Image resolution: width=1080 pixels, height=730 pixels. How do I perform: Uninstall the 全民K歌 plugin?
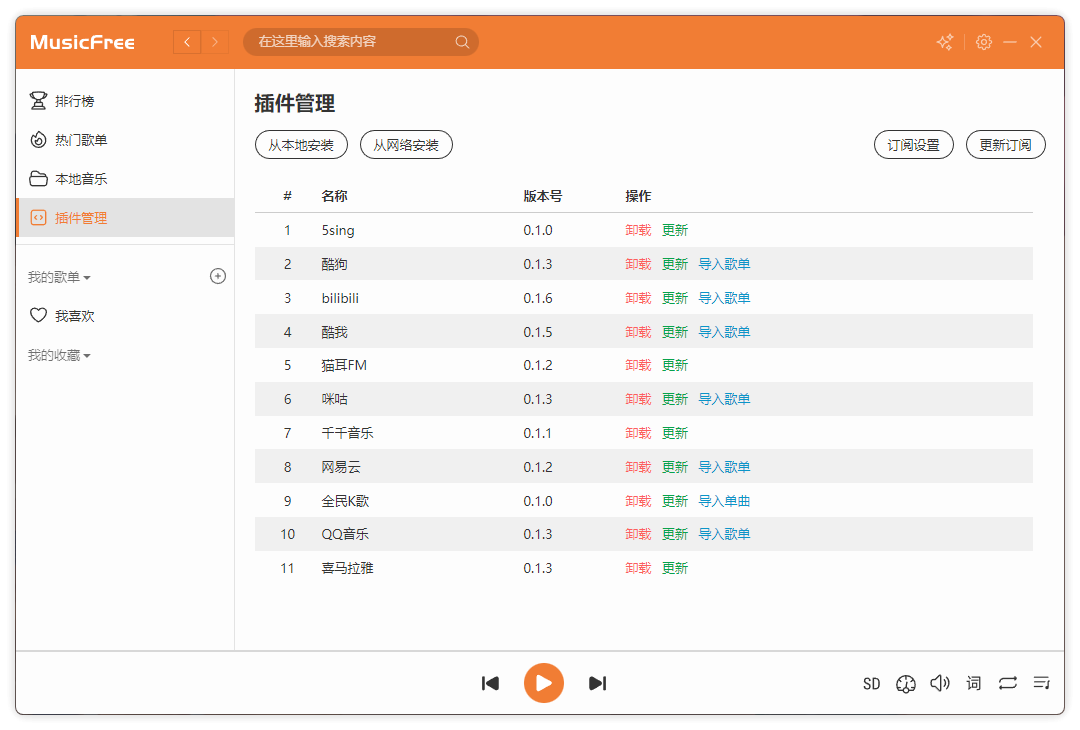[638, 501]
